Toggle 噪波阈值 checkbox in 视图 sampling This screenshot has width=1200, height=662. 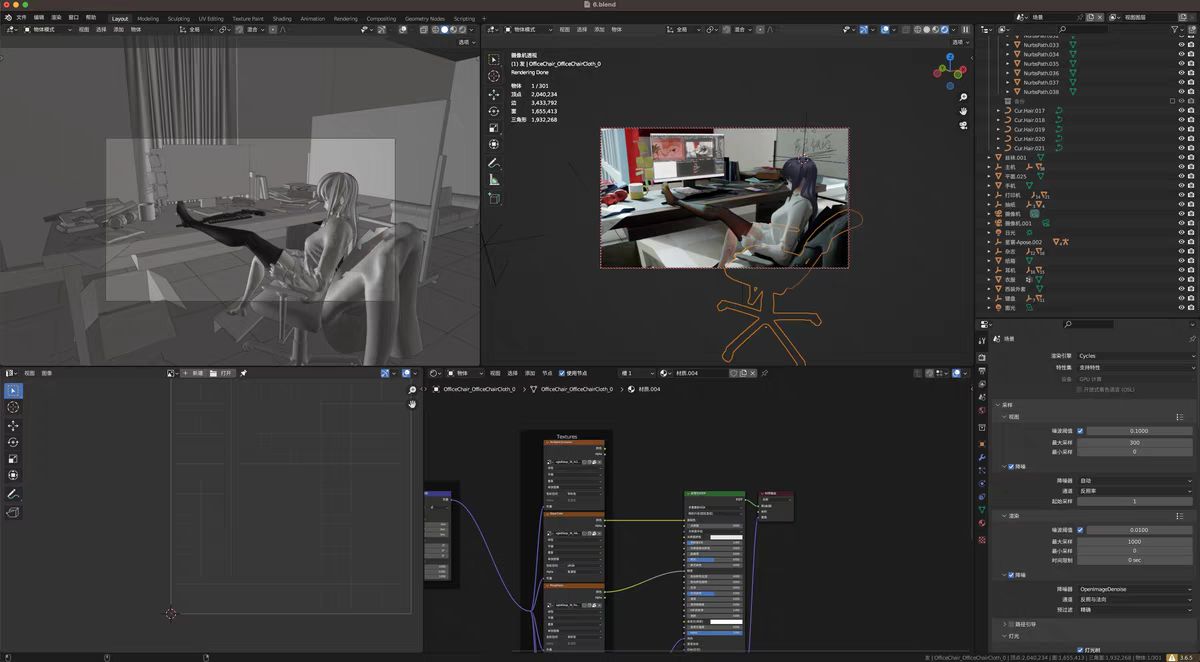coord(1080,431)
